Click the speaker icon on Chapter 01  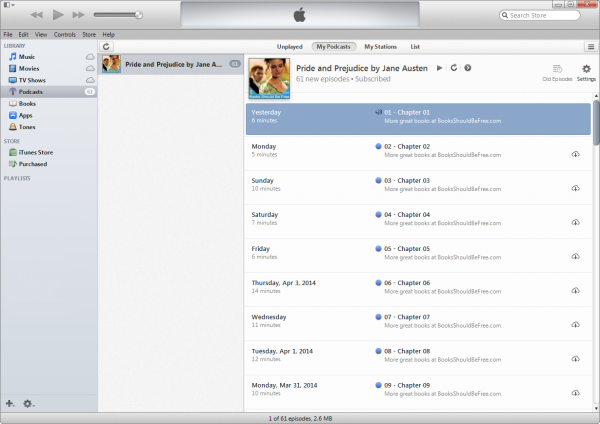coord(378,112)
